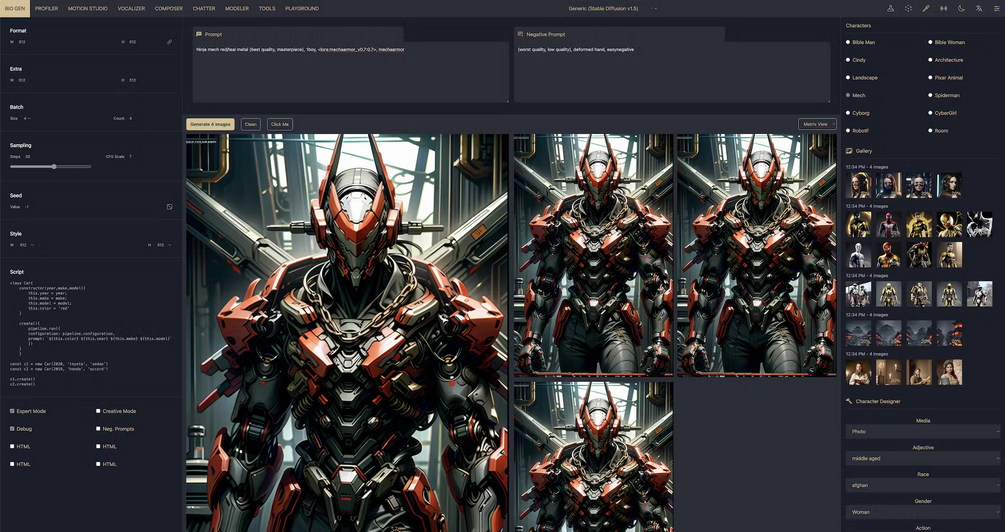Click the broadcast signal icon in top bar
The width and height of the screenshot is (1005, 532).
[943, 8]
